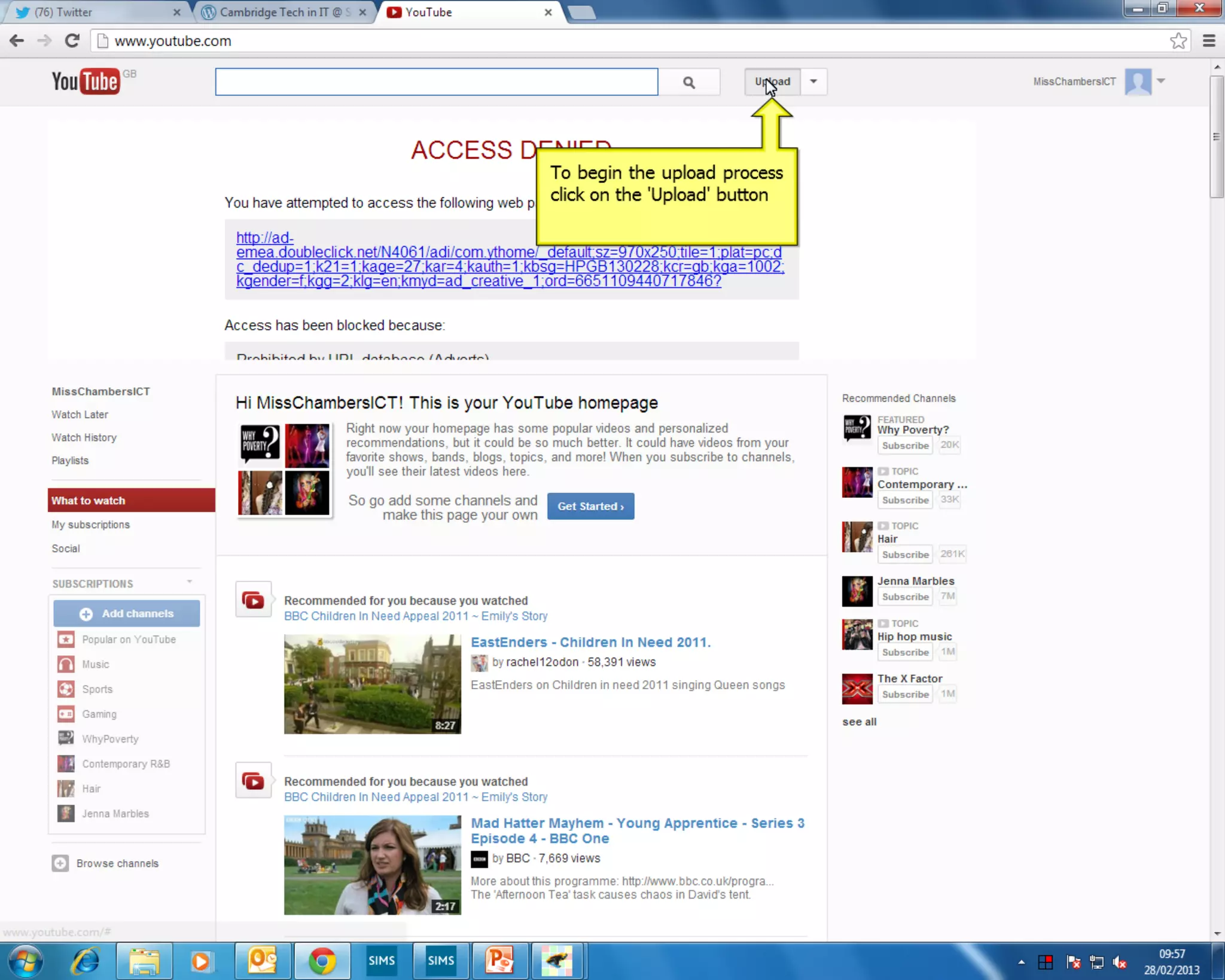1225x980 pixels.
Task: Open the upload options dropdown arrow
Action: point(813,81)
